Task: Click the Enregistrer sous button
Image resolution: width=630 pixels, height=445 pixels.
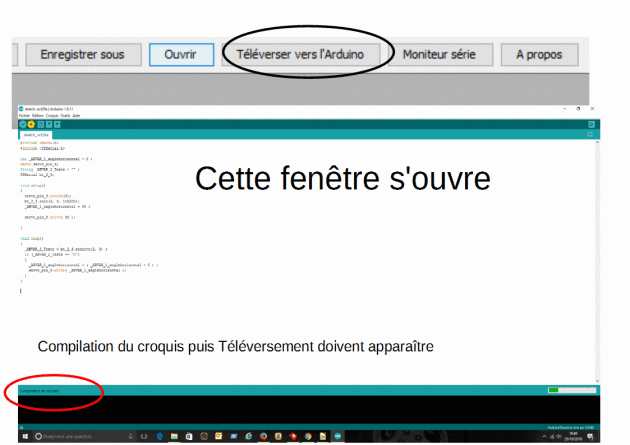Action: (x=82, y=55)
